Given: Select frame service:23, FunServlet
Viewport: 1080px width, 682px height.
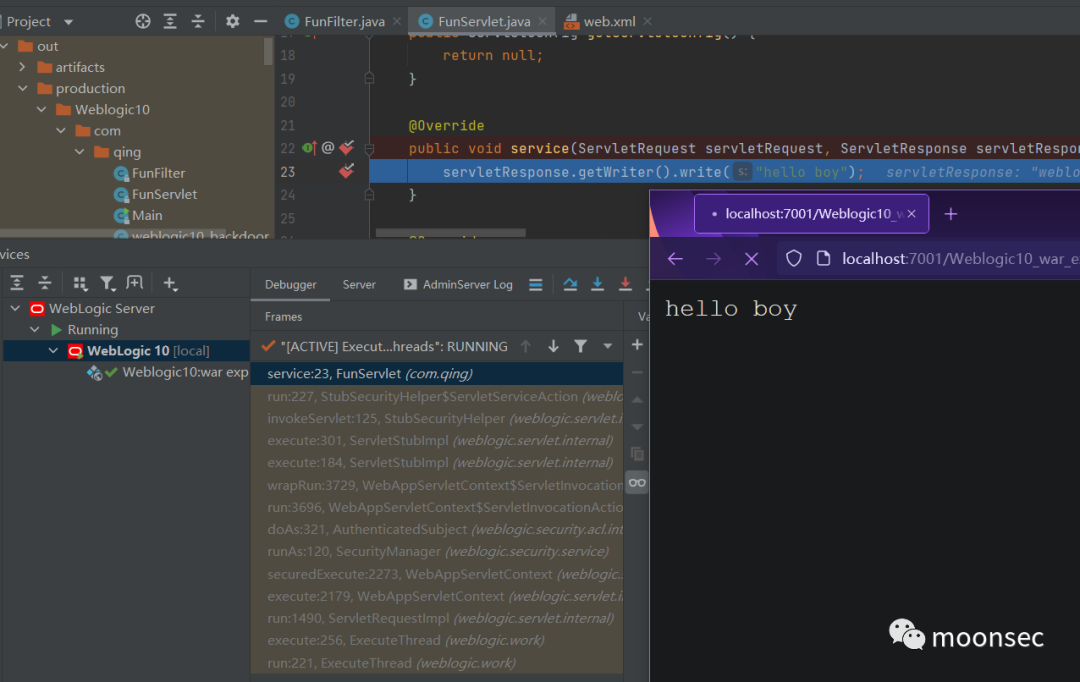Looking at the screenshot, I should [x=437, y=373].
